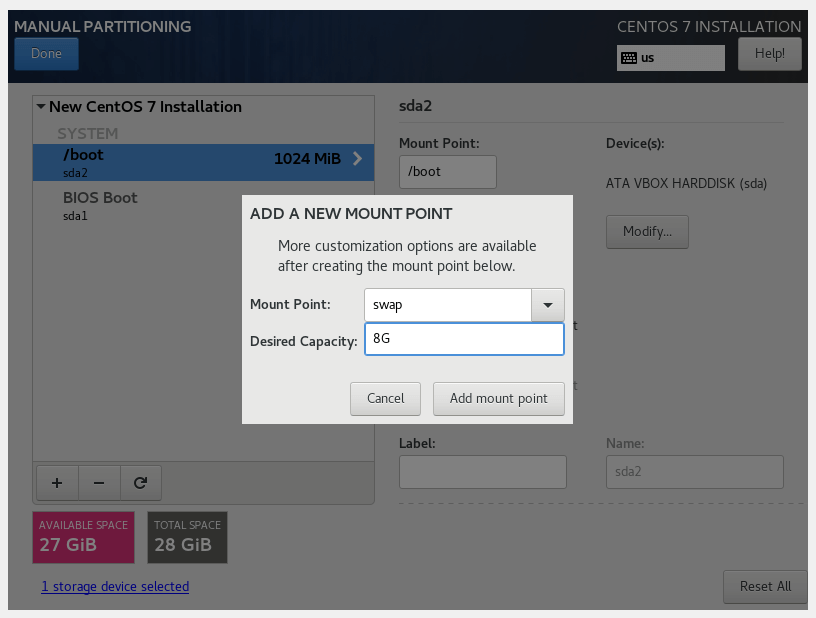Open the Help! button
Image resolution: width=816 pixels, height=618 pixels.
(769, 54)
